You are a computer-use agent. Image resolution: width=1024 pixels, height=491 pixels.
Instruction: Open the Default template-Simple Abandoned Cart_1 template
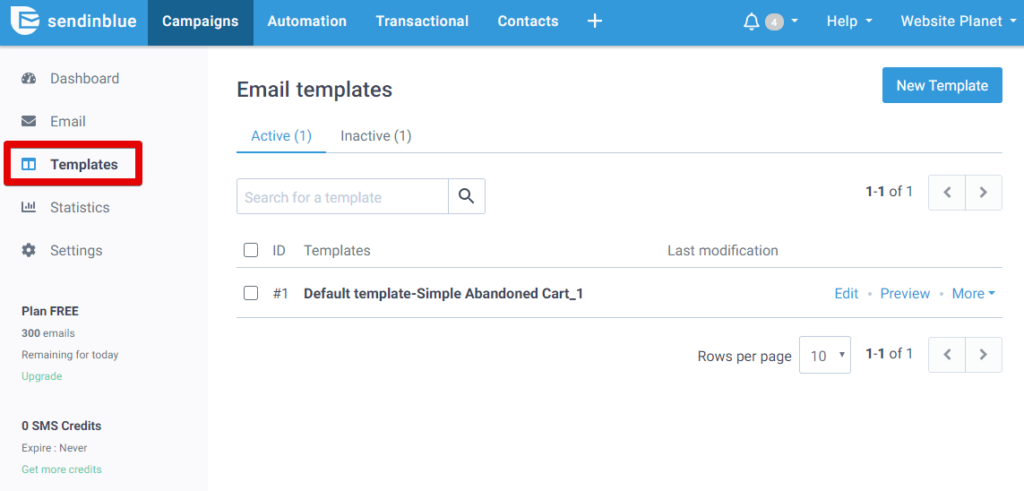point(443,294)
